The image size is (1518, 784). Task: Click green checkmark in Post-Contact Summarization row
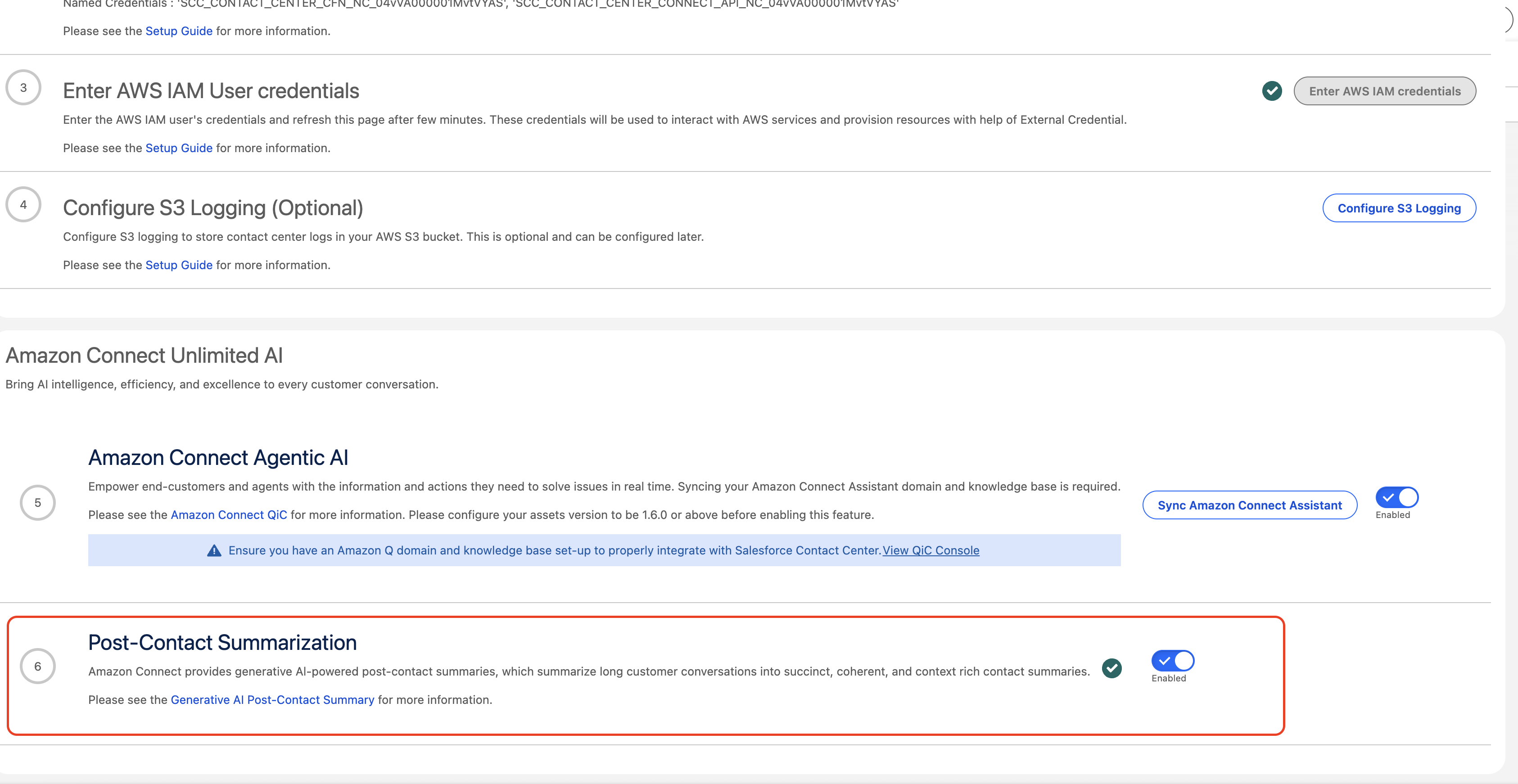[x=1111, y=668]
